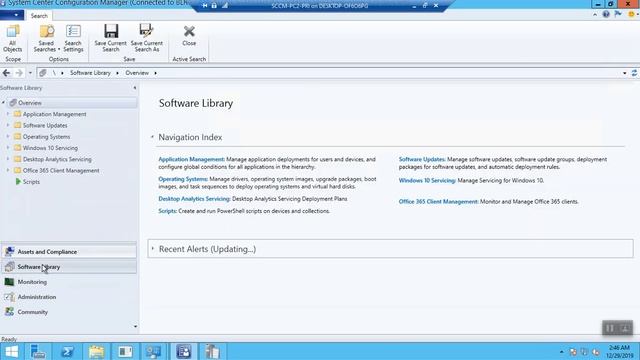
Task: Select the Search ribbon tab
Action: 39,16
